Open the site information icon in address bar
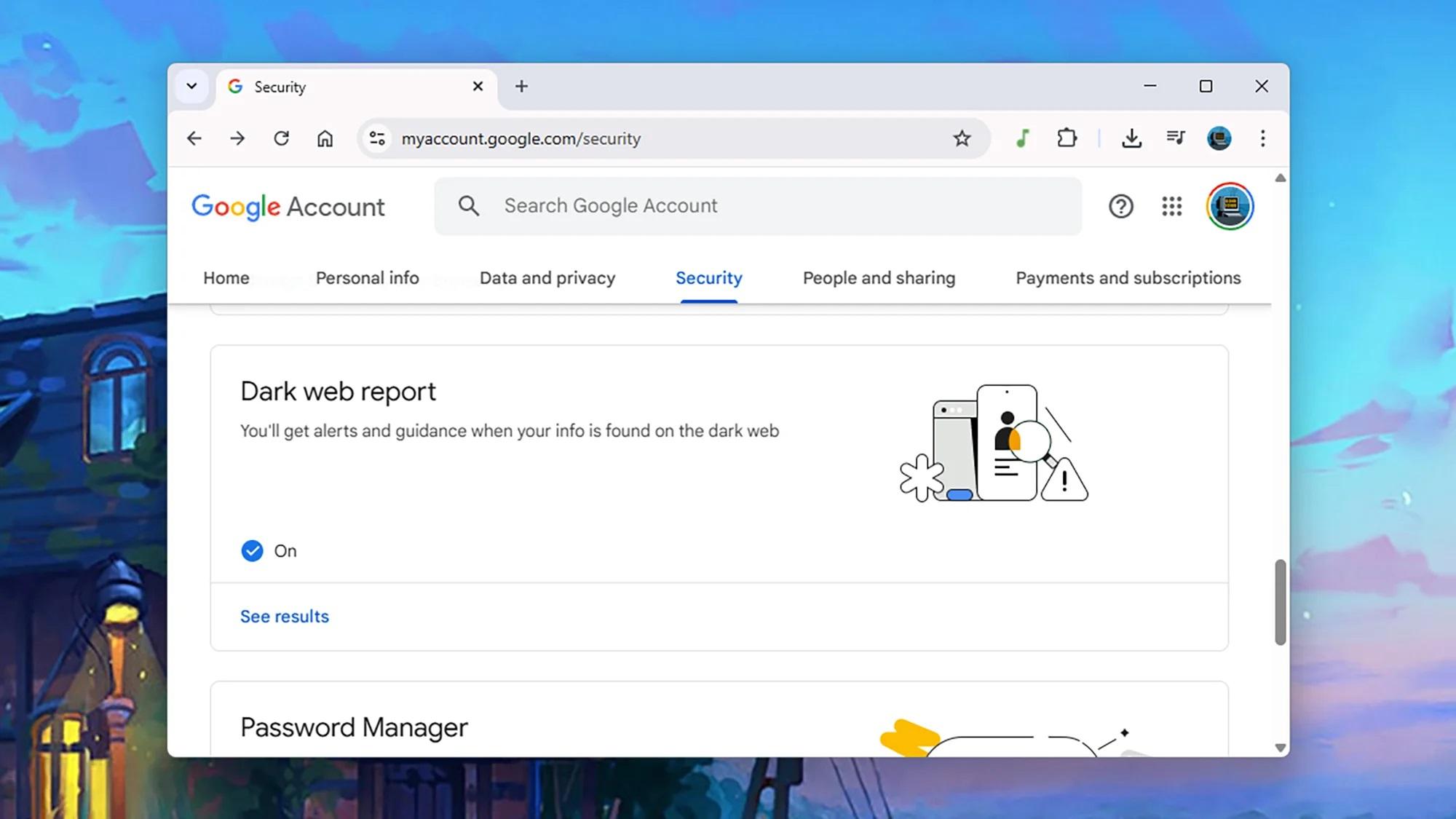 [377, 138]
